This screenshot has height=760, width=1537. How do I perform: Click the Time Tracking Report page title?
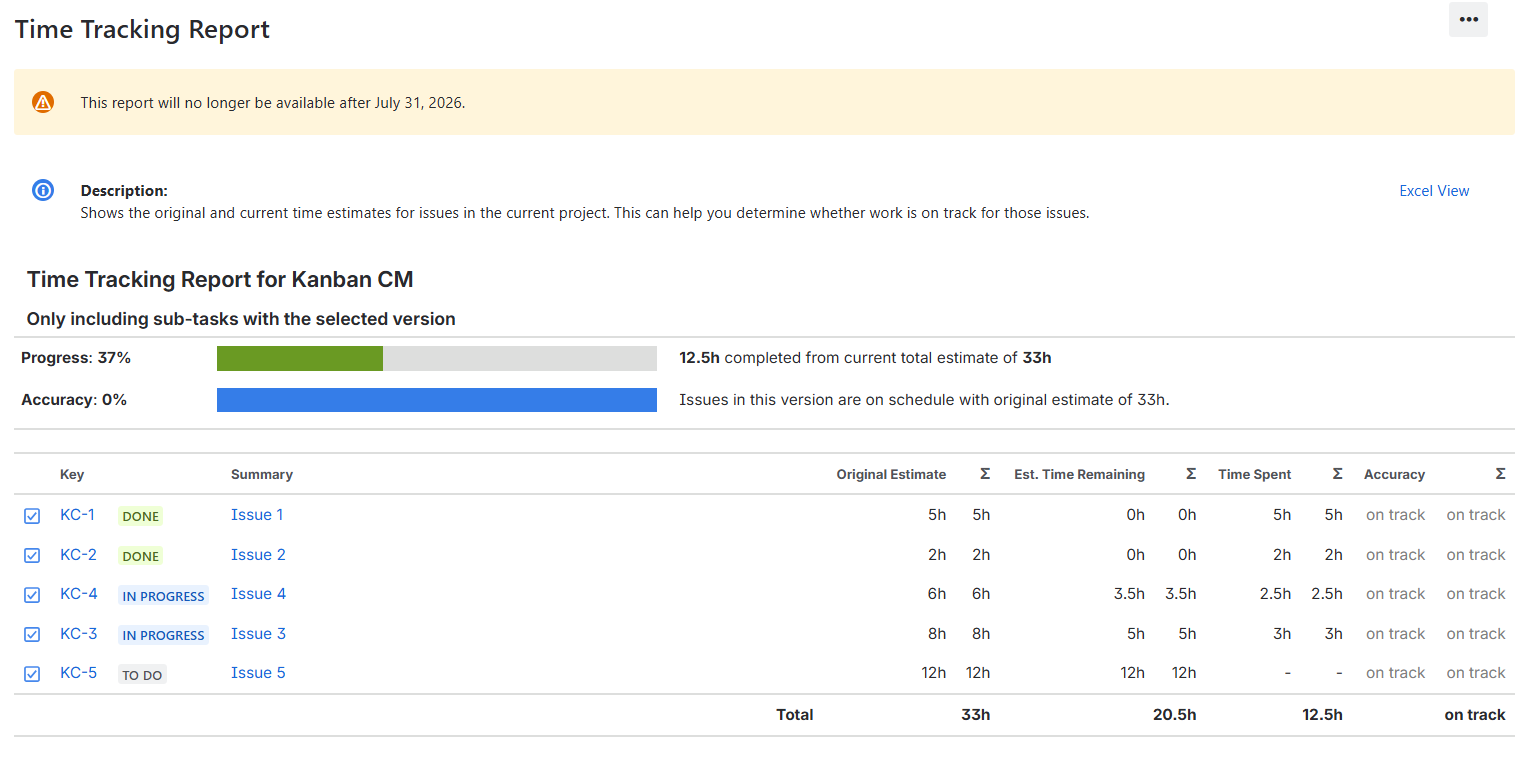click(x=142, y=29)
